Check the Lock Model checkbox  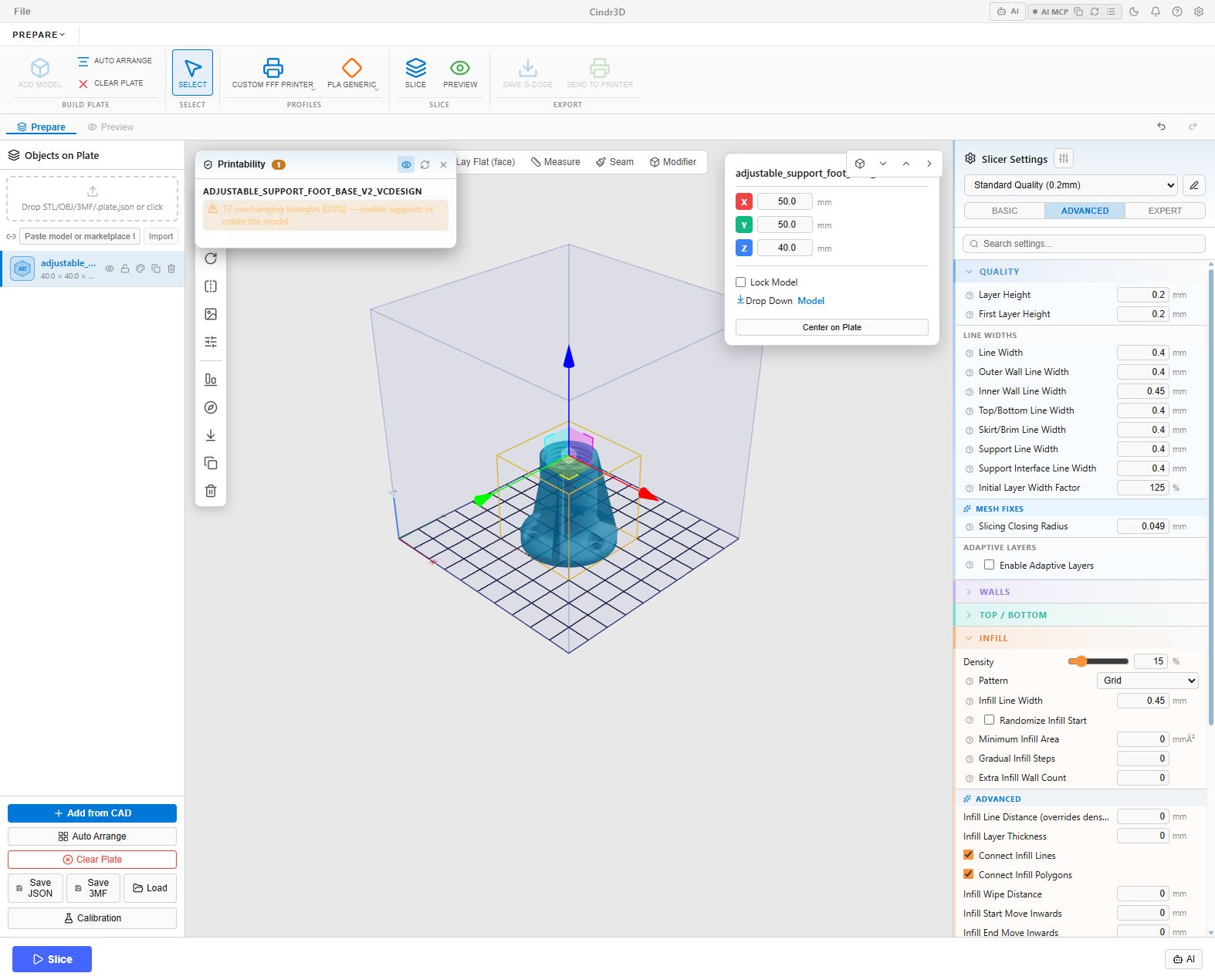point(741,282)
